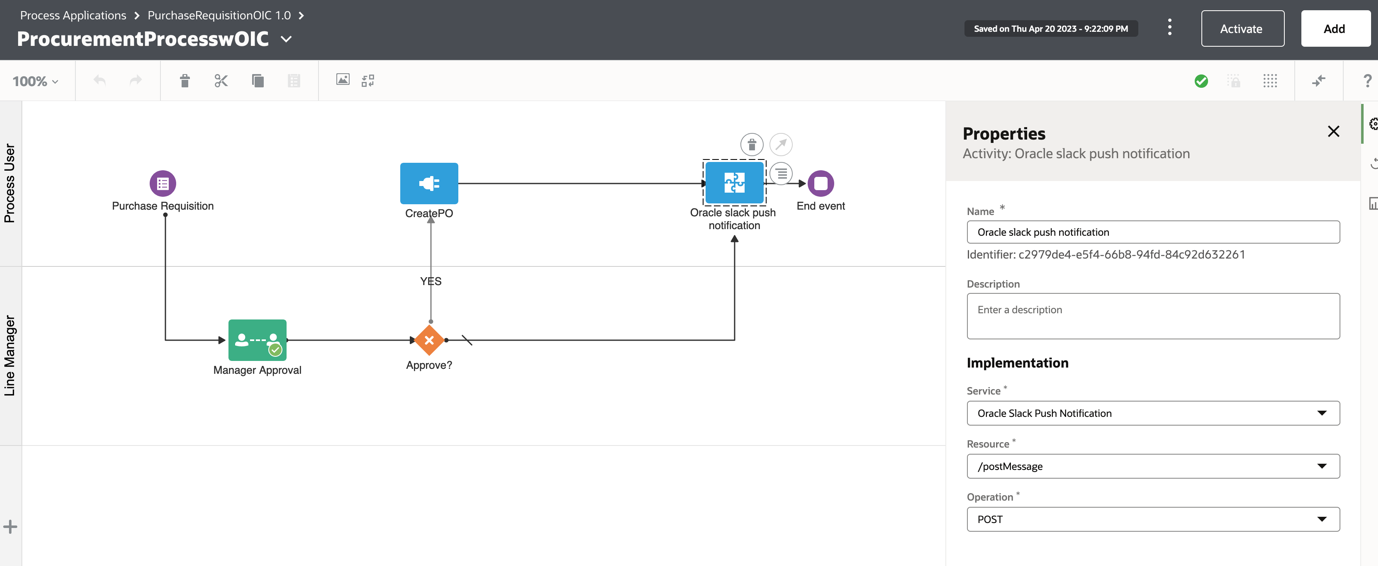Click the green validation checkmark icon
Image resolution: width=1378 pixels, height=566 pixels.
point(1201,81)
